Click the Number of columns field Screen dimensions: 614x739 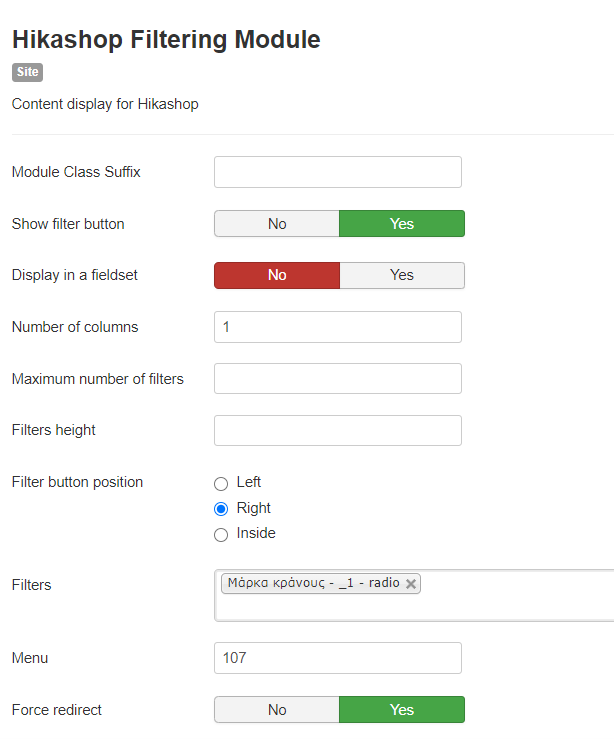click(x=338, y=327)
